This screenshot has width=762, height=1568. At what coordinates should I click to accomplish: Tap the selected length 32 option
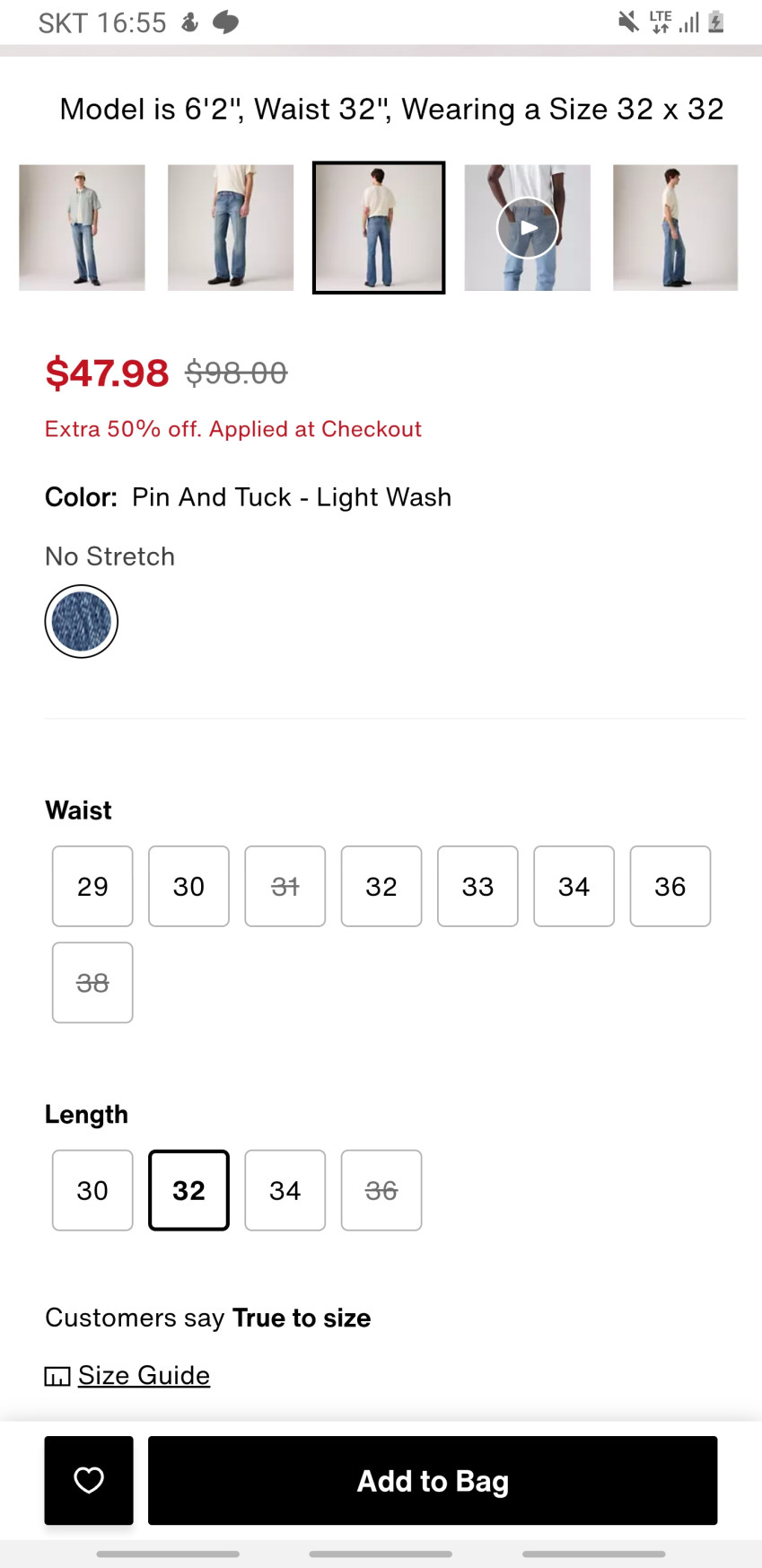(x=188, y=1190)
